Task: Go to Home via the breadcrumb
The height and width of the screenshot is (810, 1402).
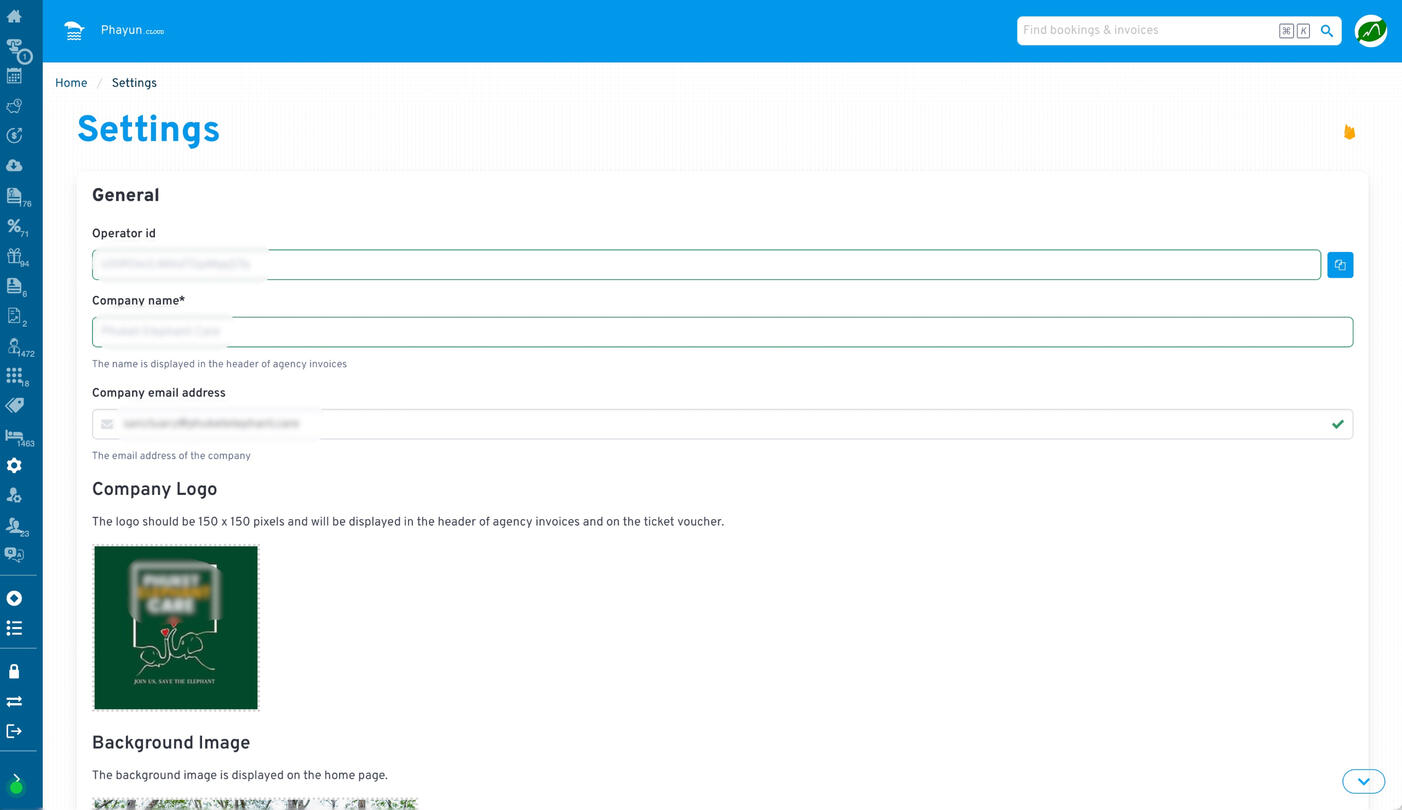Action: point(71,83)
